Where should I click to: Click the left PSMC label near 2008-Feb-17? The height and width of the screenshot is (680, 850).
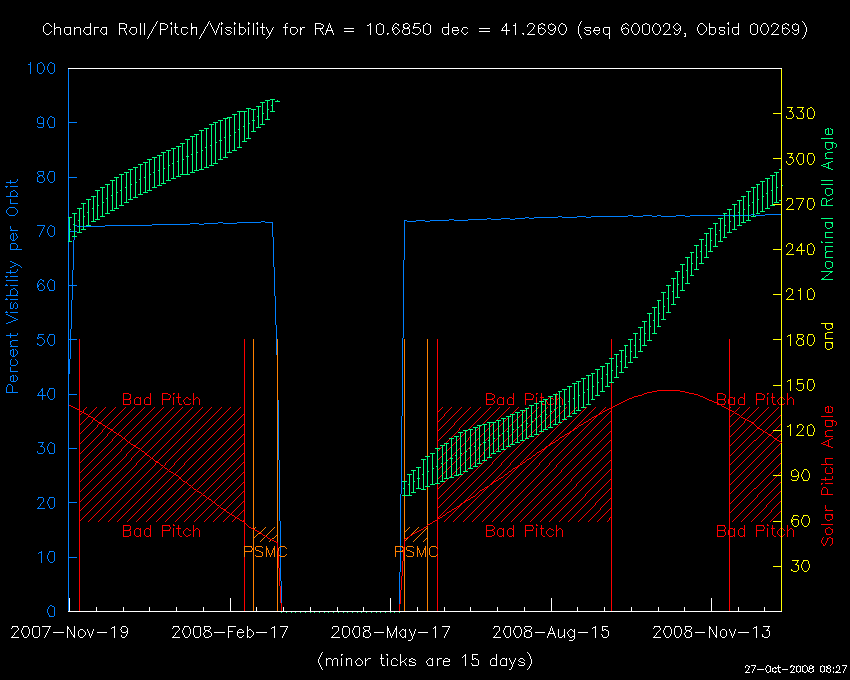point(265,551)
